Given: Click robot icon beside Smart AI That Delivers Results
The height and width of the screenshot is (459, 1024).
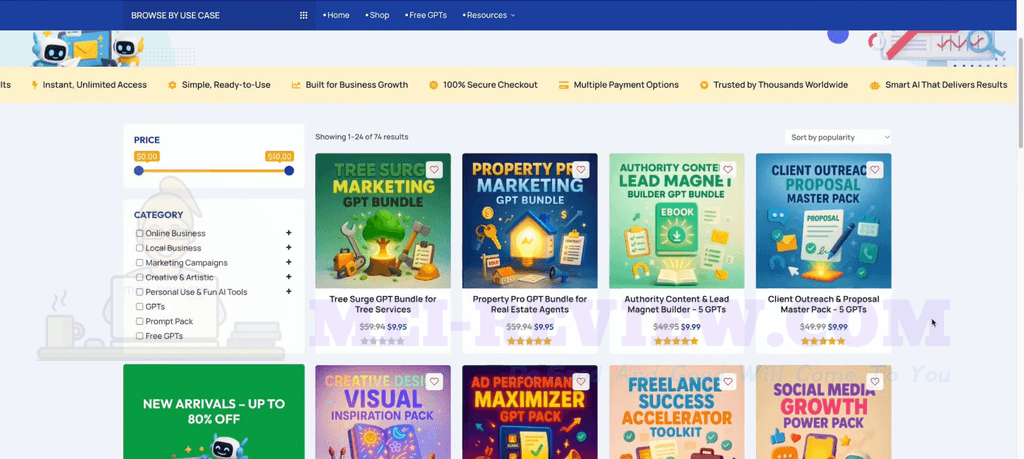Looking at the screenshot, I should click(875, 85).
